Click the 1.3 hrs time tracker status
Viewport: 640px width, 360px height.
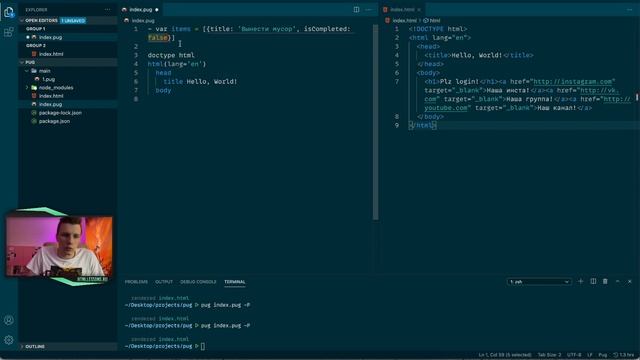click(x=624, y=355)
